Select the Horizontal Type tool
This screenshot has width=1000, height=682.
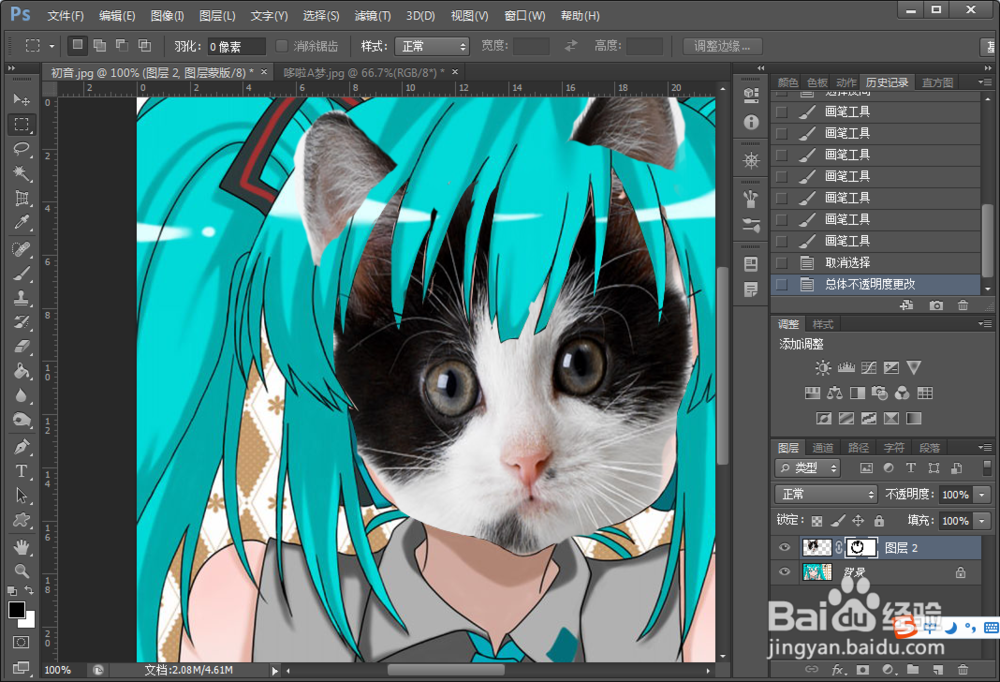[x=21, y=471]
